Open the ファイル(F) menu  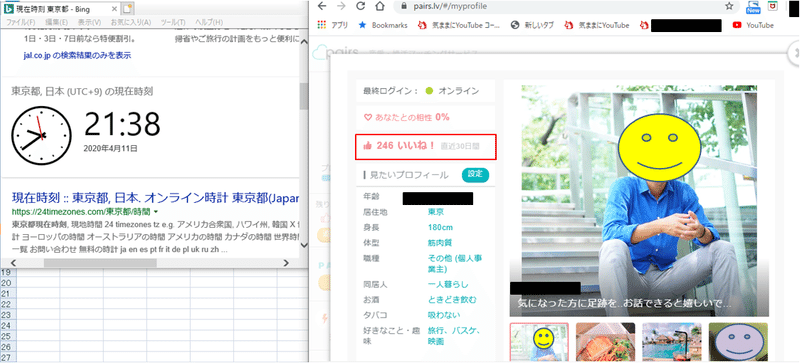20,22
